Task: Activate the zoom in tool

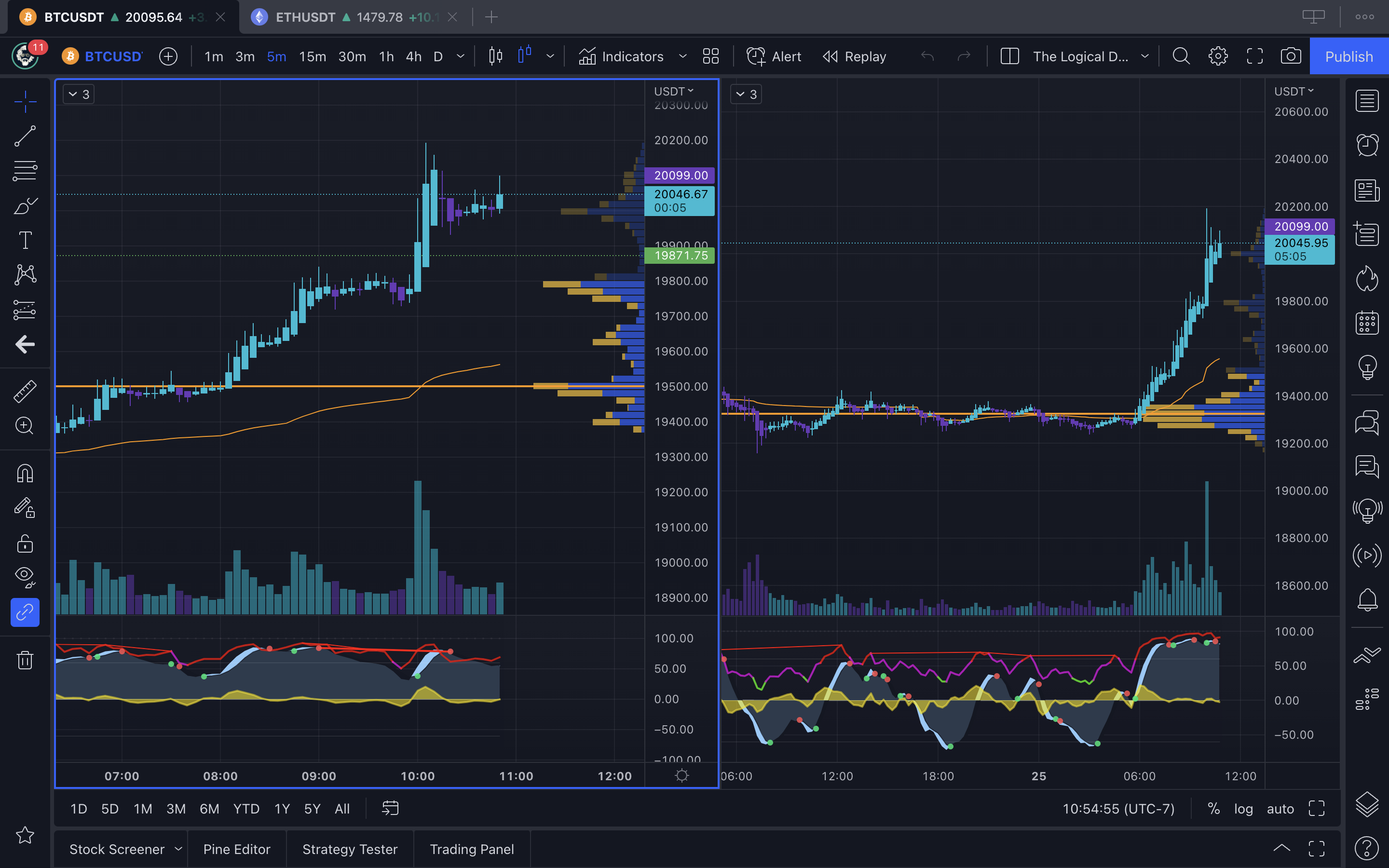Action: point(25,426)
